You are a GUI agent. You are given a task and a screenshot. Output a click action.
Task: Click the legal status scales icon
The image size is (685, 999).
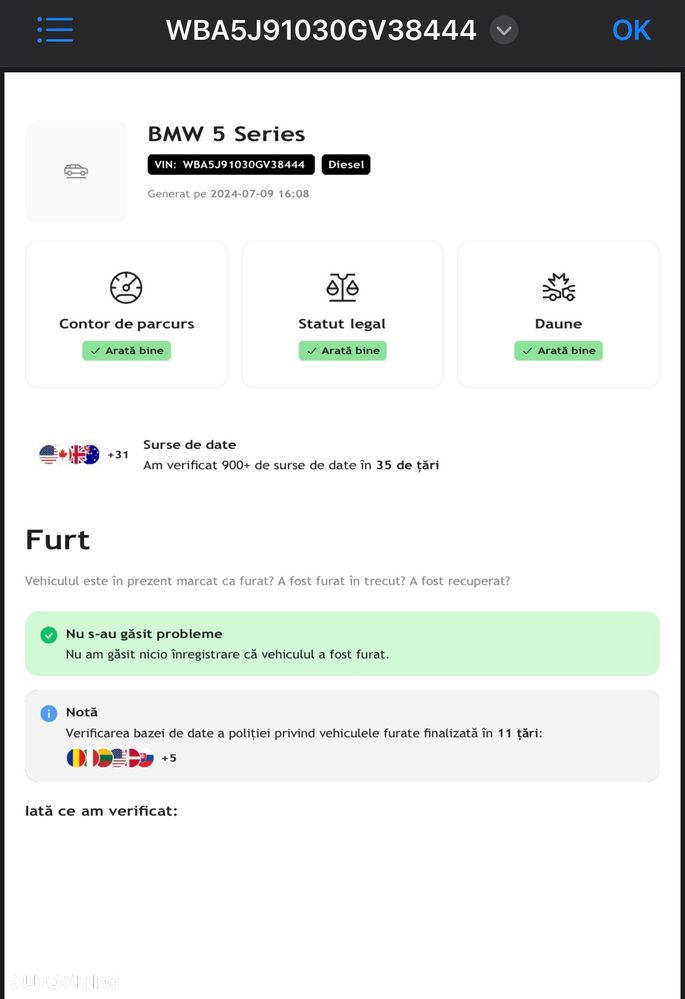342,287
